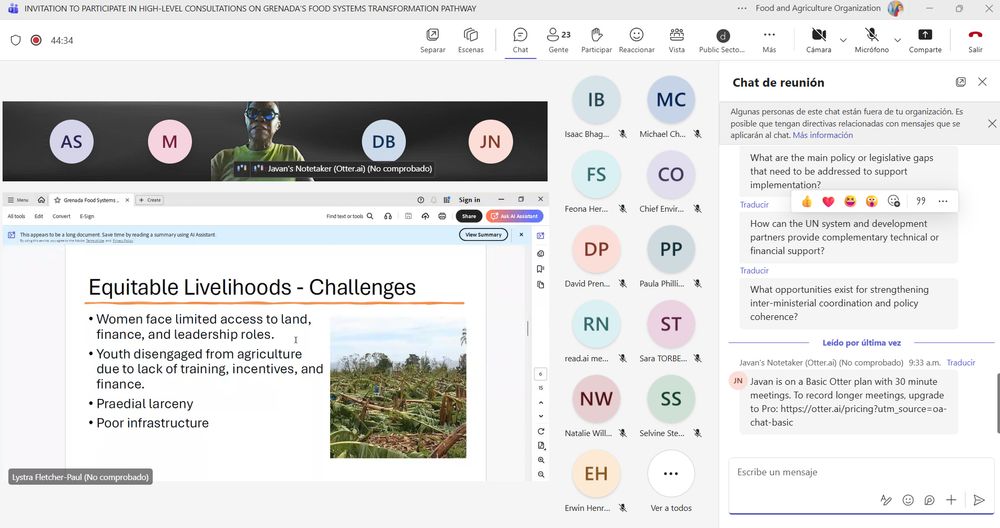The width and height of the screenshot is (1000, 528).
Task: Click the shield privacy icon
Action: pyautogui.click(x=16, y=40)
